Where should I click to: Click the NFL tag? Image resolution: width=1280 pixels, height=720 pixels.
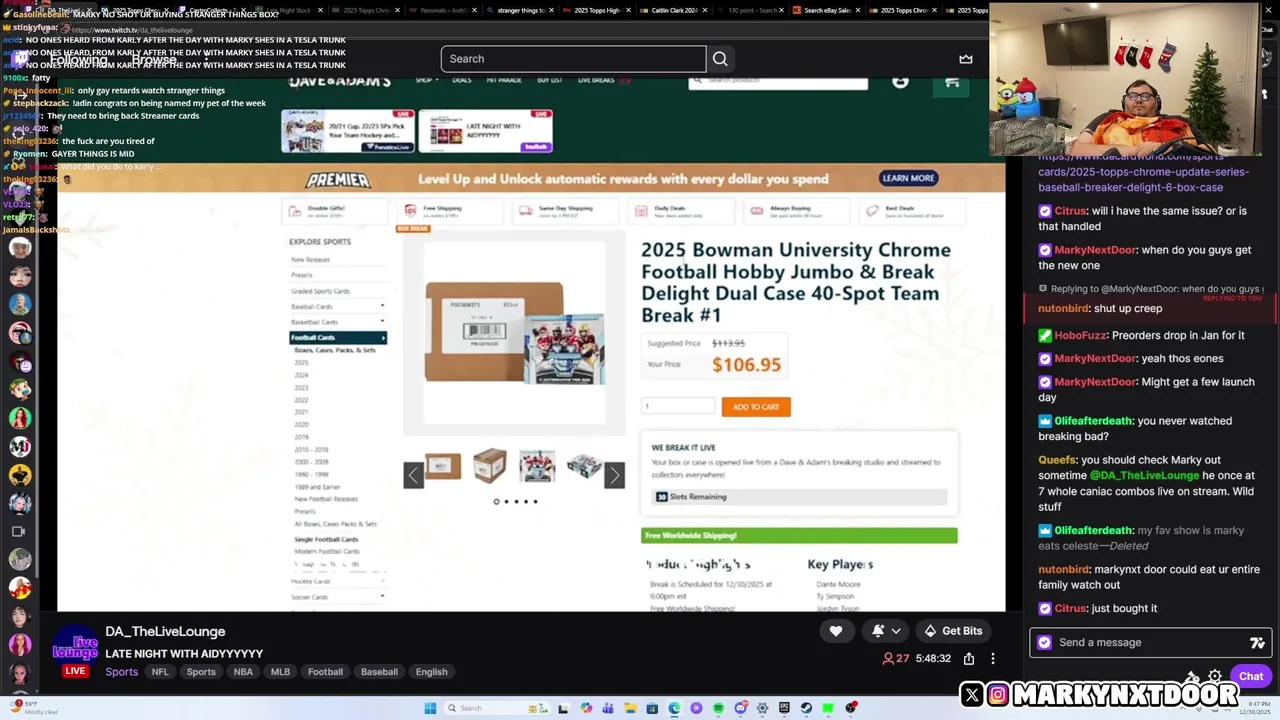(160, 672)
